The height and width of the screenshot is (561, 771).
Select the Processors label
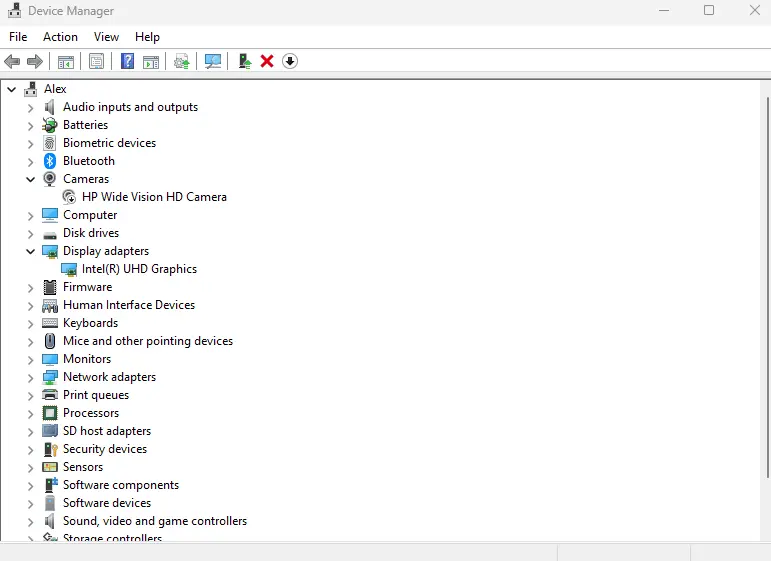pos(91,413)
